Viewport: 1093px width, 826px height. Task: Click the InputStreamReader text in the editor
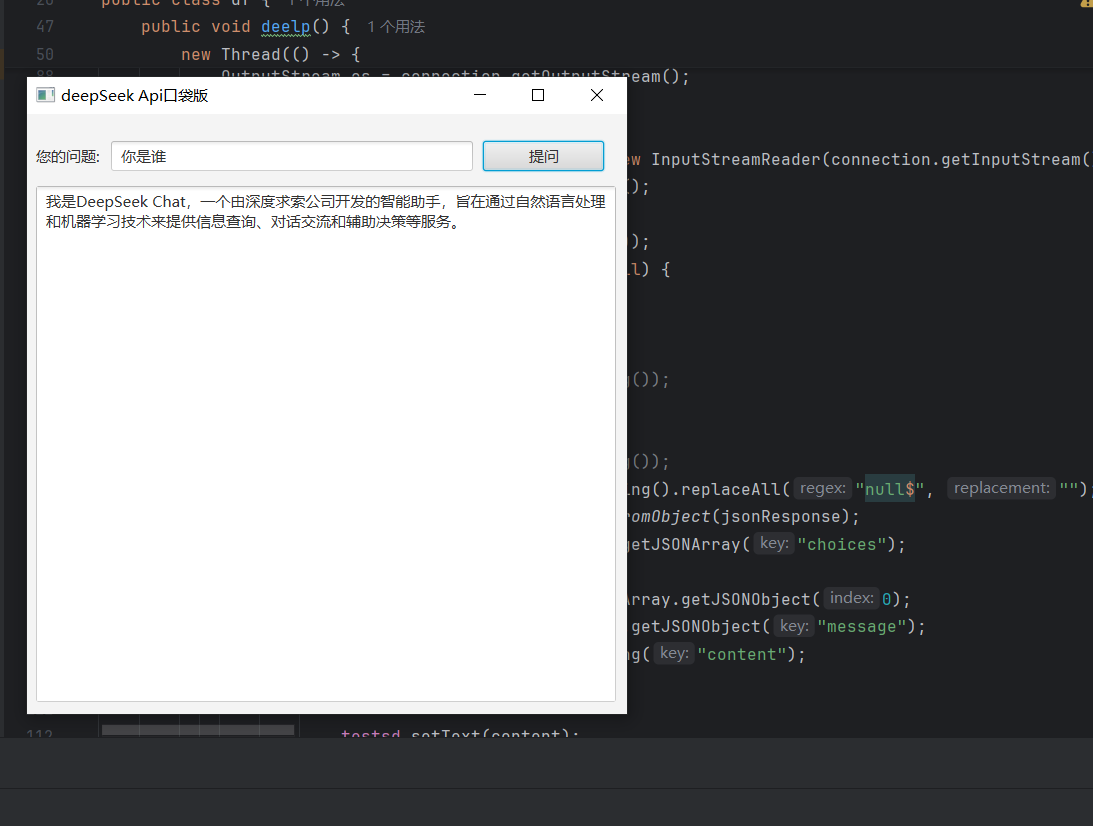point(735,160)
